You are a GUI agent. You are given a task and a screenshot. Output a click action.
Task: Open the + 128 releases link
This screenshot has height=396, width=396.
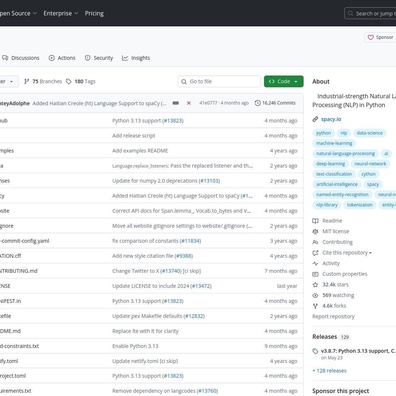click(329, 371)
